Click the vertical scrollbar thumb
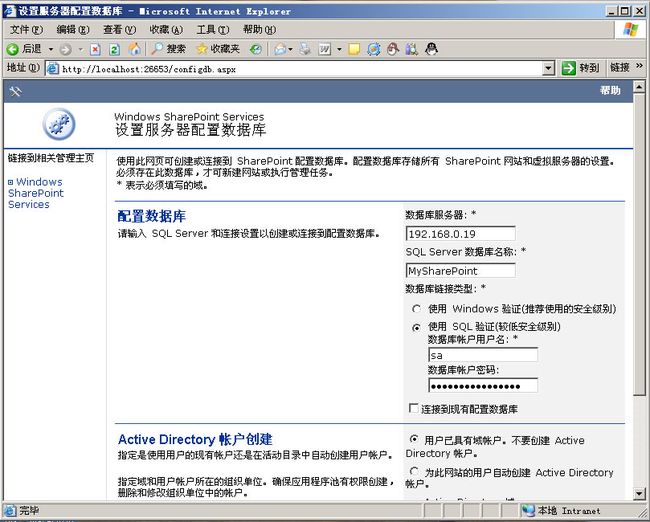 639,244
